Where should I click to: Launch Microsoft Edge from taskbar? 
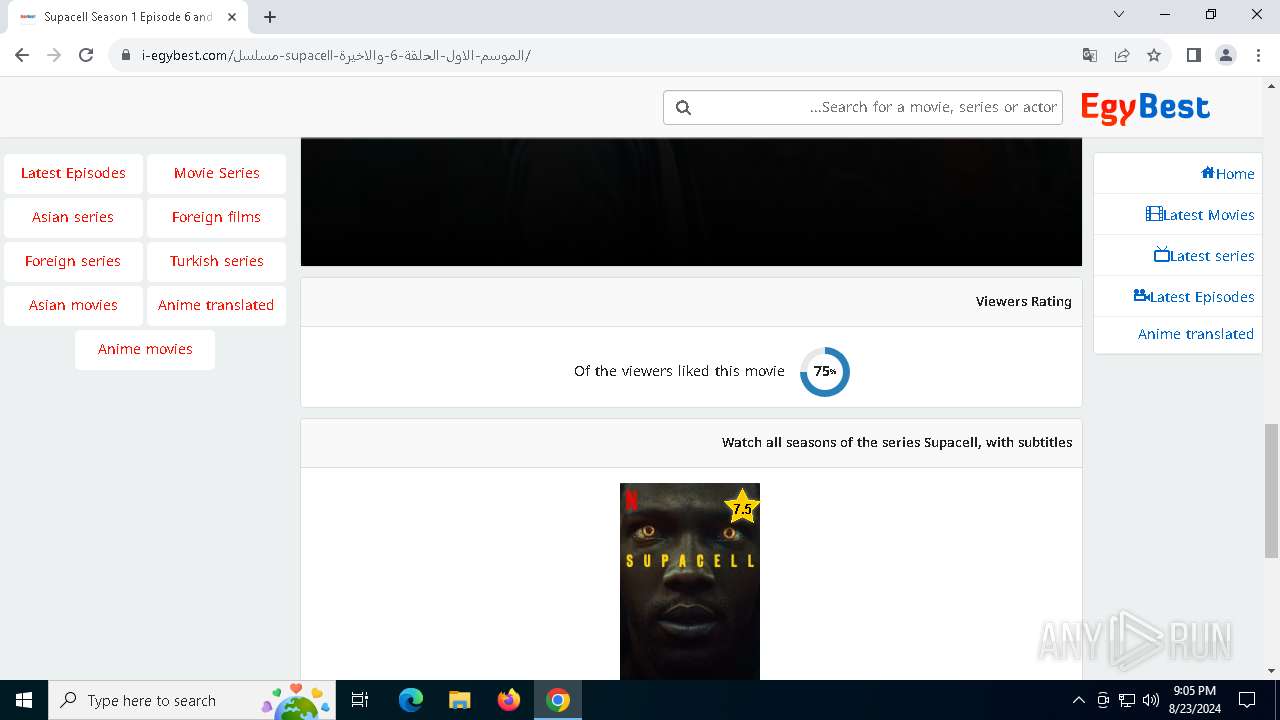(411, 700)
